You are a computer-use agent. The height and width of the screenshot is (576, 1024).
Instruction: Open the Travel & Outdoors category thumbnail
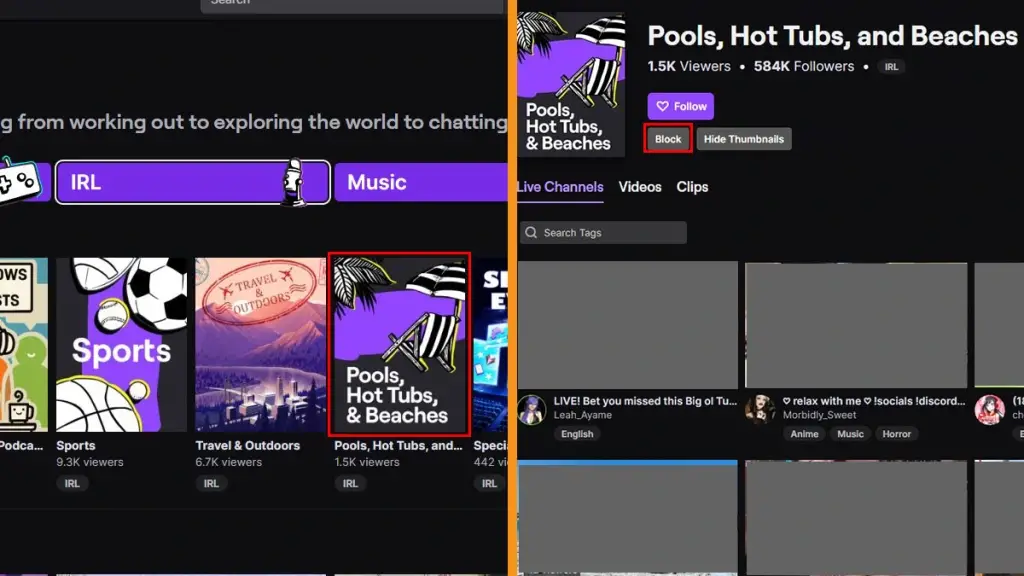point(261,345)
